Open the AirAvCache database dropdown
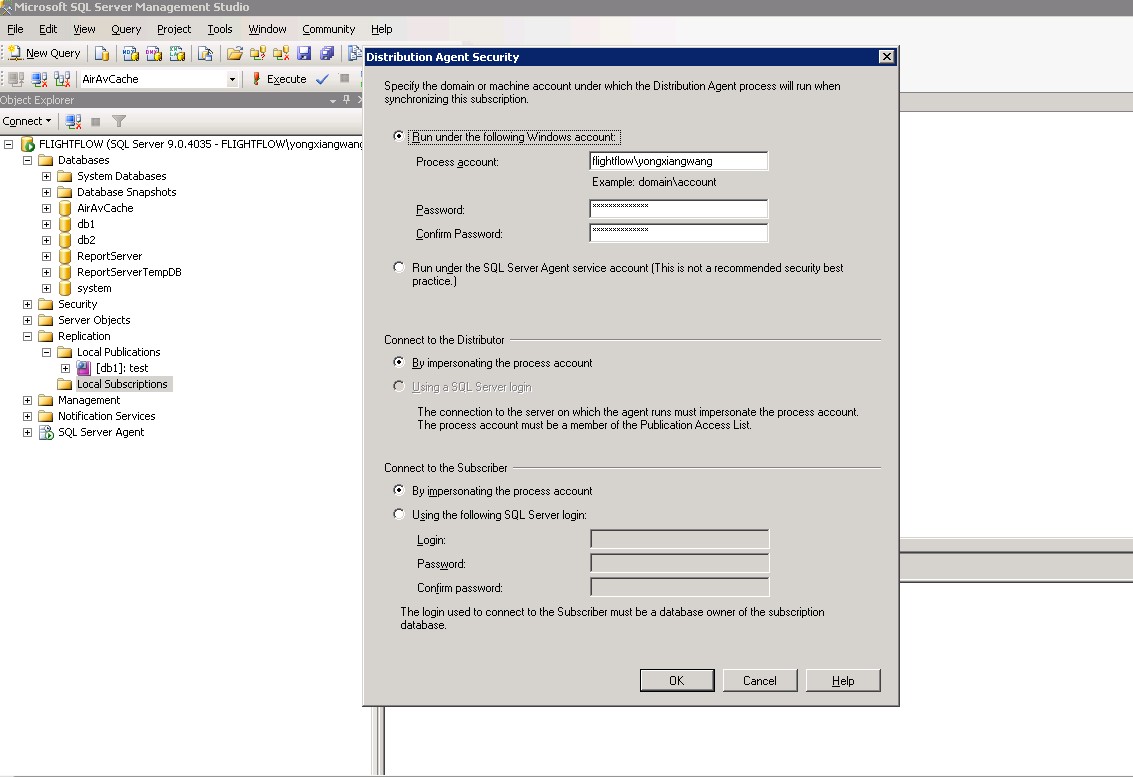 (x=232, y=79)
